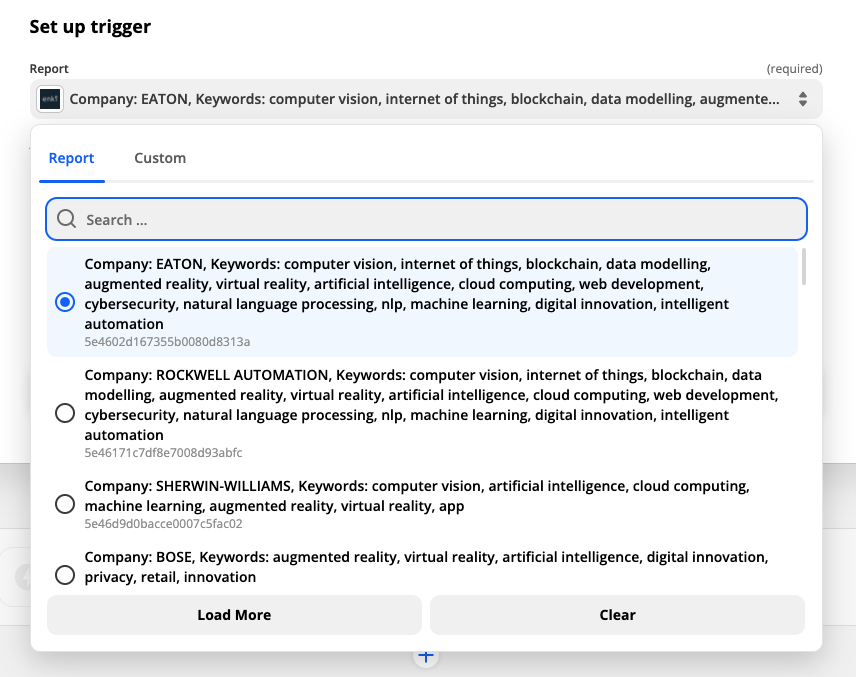Screen dimensions: 856x677
Task: Pick the BOSE report radio button
Action: point(65,575)
